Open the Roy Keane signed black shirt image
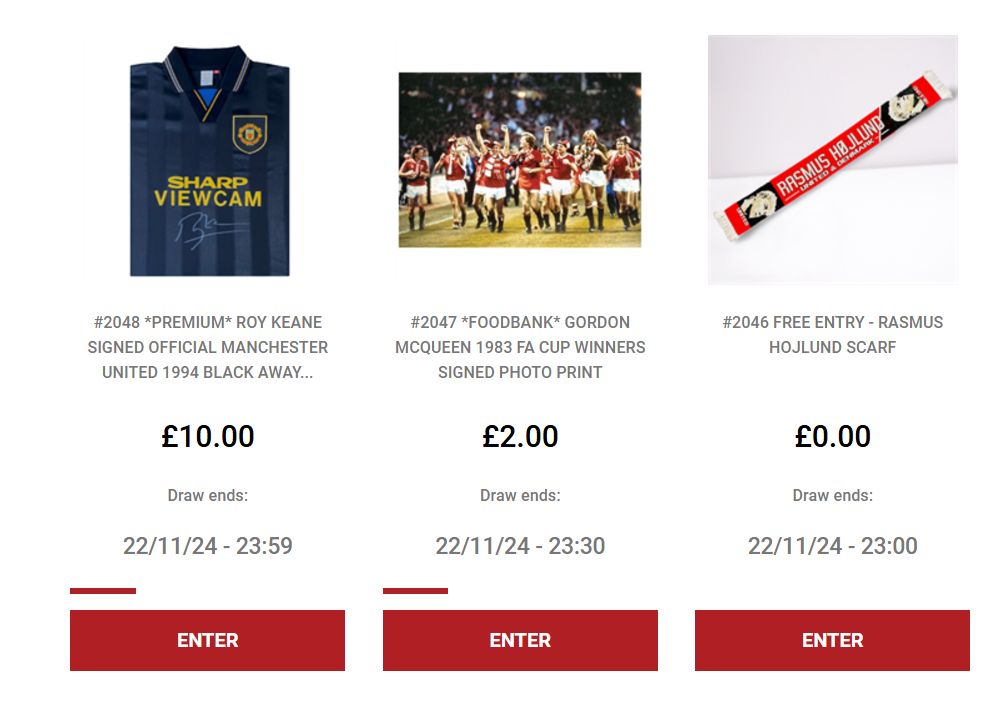Viewport: 1004px width, 705px height. click(x=208, y=159)
